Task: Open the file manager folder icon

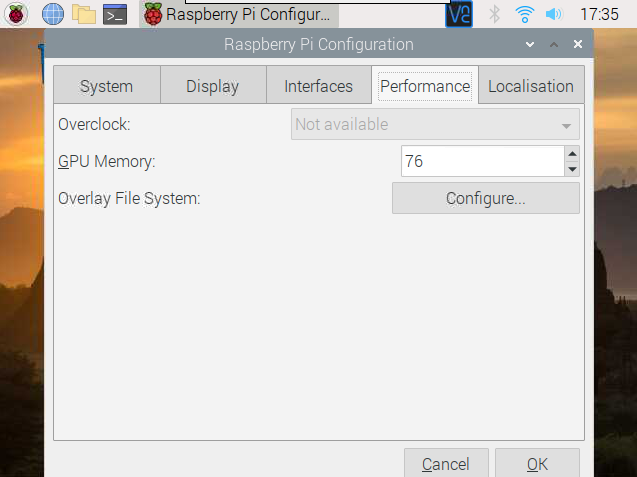Action: point(84,15)
